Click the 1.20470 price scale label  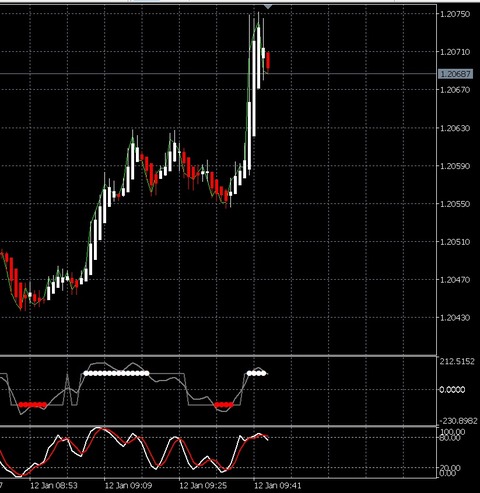coord(455,279)
